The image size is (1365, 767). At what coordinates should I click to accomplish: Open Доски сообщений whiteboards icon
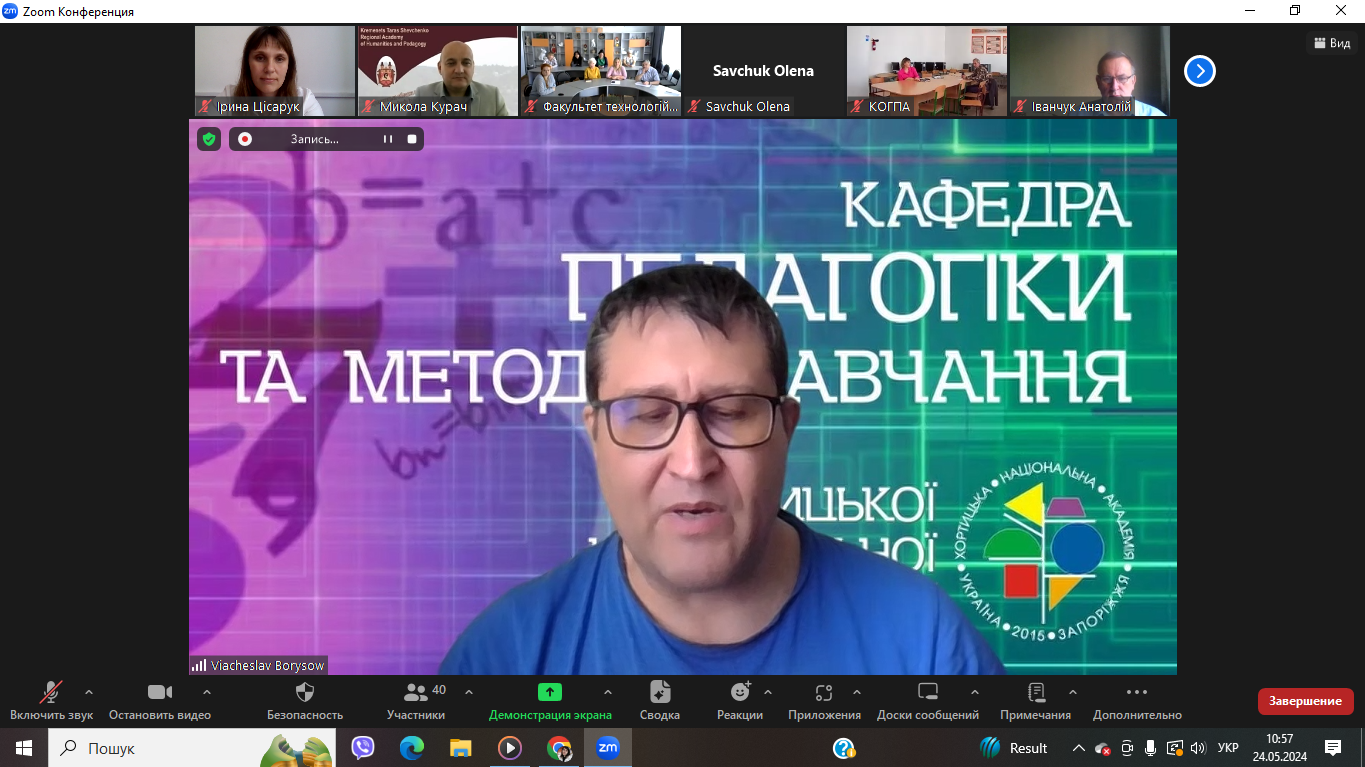tap(928, 692)
